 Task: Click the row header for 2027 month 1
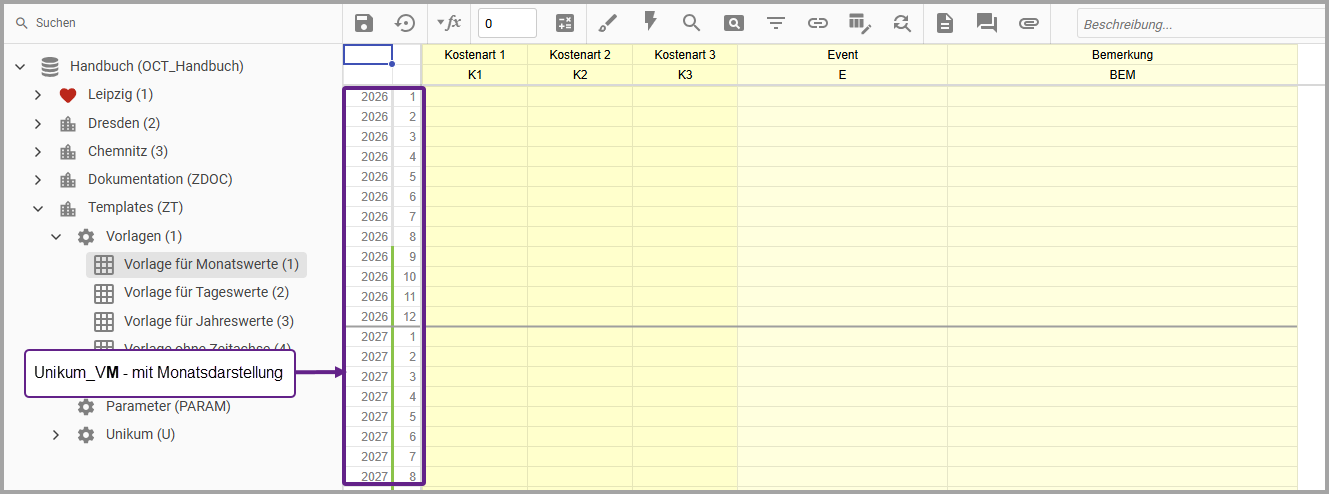(383, 337)
